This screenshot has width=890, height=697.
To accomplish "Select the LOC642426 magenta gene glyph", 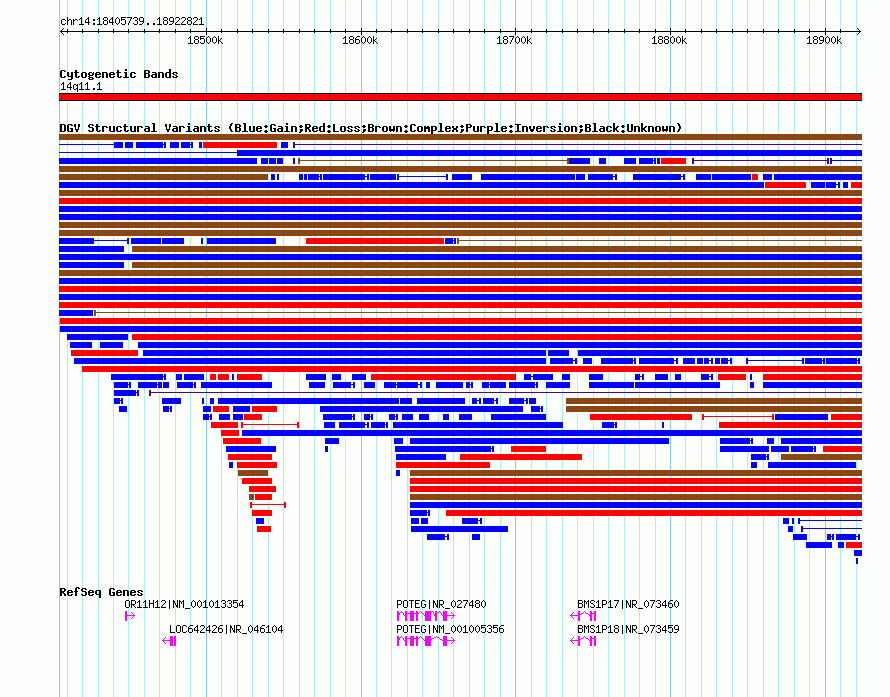I will click(169, 641).
